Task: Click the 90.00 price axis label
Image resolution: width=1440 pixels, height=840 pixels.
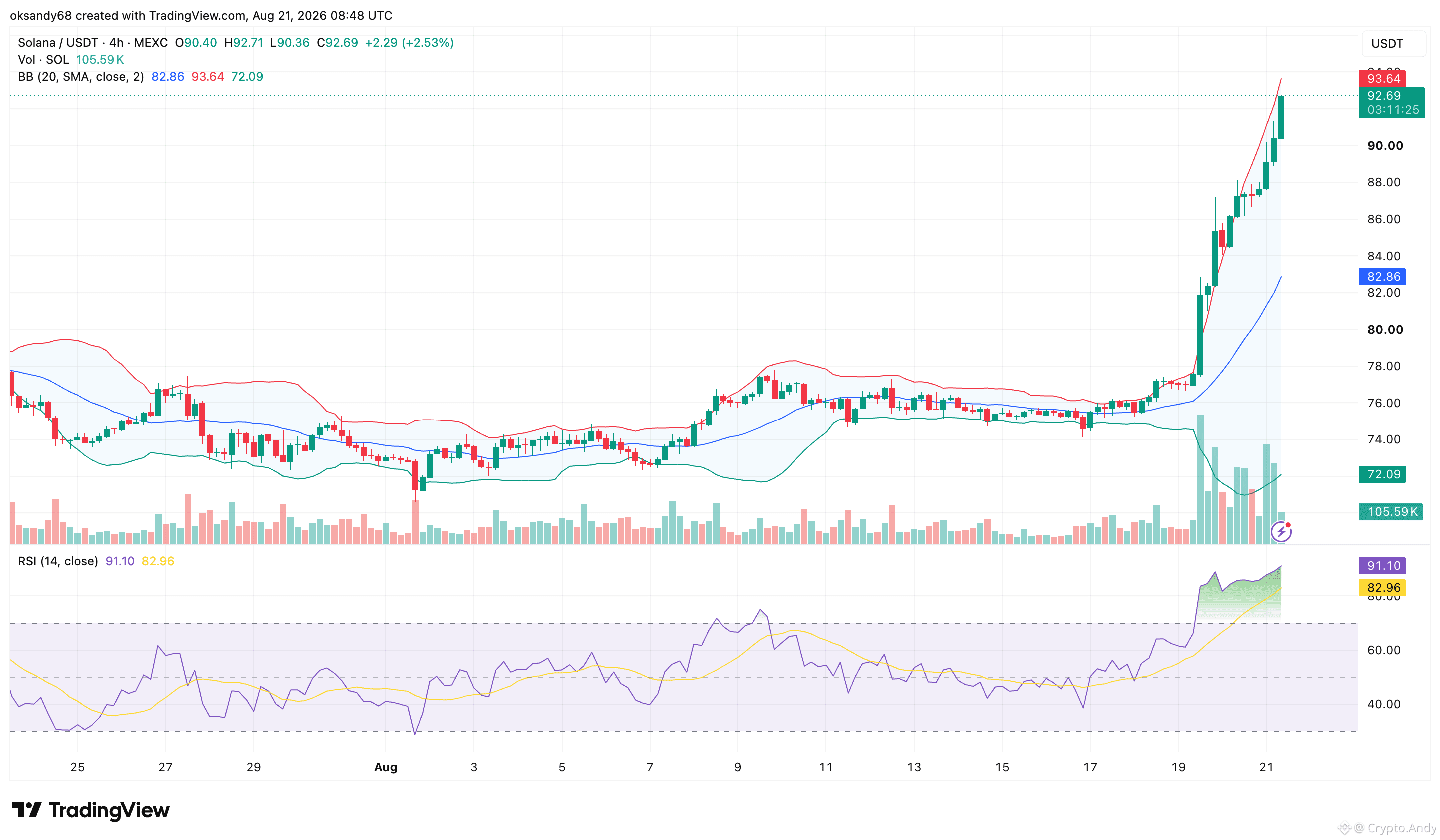Action: [1385, 146]
